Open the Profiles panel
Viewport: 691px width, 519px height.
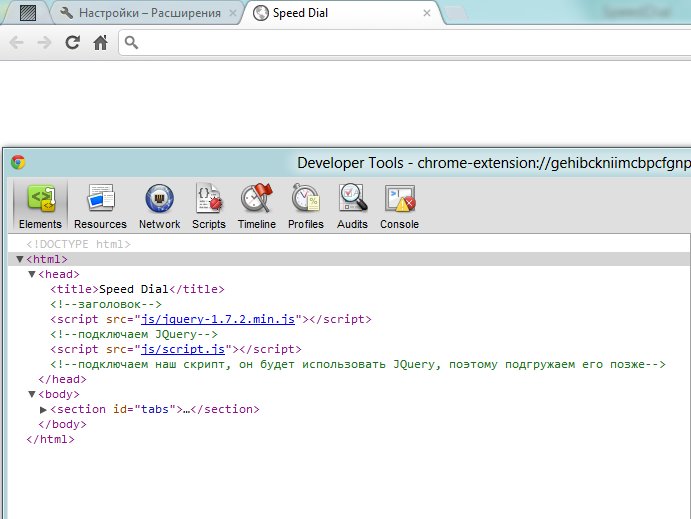(306, 206)
